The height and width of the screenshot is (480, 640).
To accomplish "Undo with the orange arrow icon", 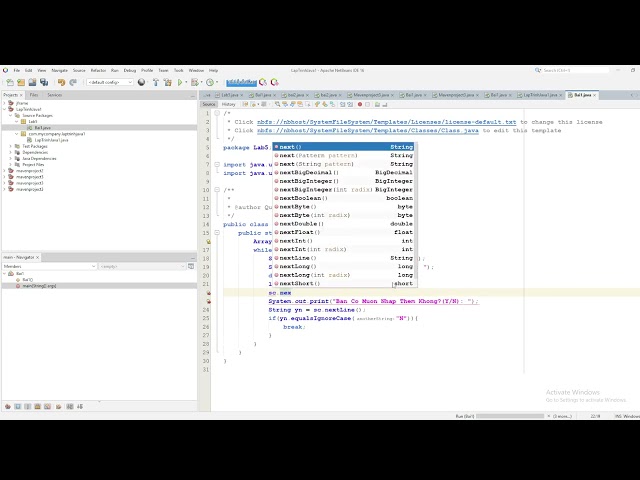I will coord(61,82).
